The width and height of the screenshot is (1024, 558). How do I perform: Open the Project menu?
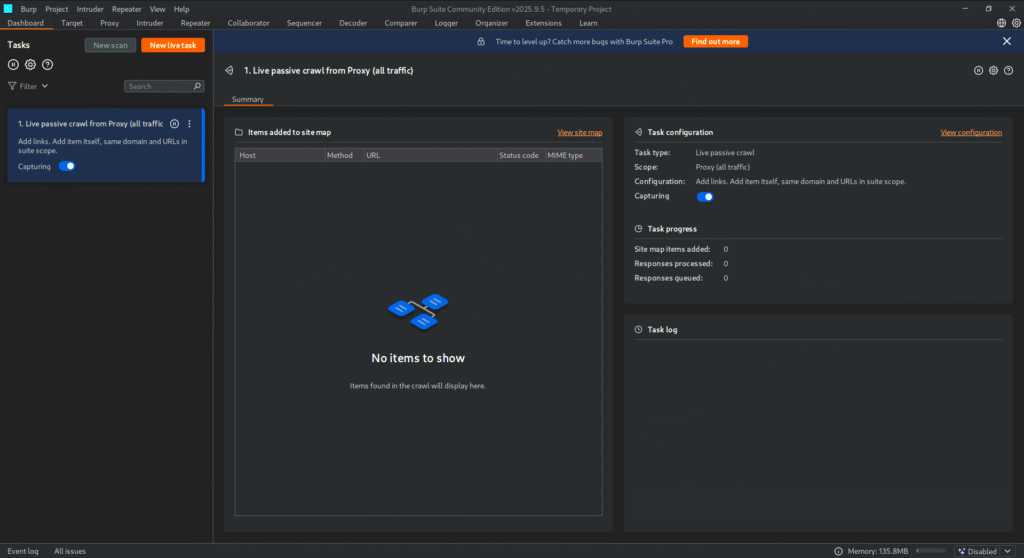pyautogui.click(x=57, y=9)
